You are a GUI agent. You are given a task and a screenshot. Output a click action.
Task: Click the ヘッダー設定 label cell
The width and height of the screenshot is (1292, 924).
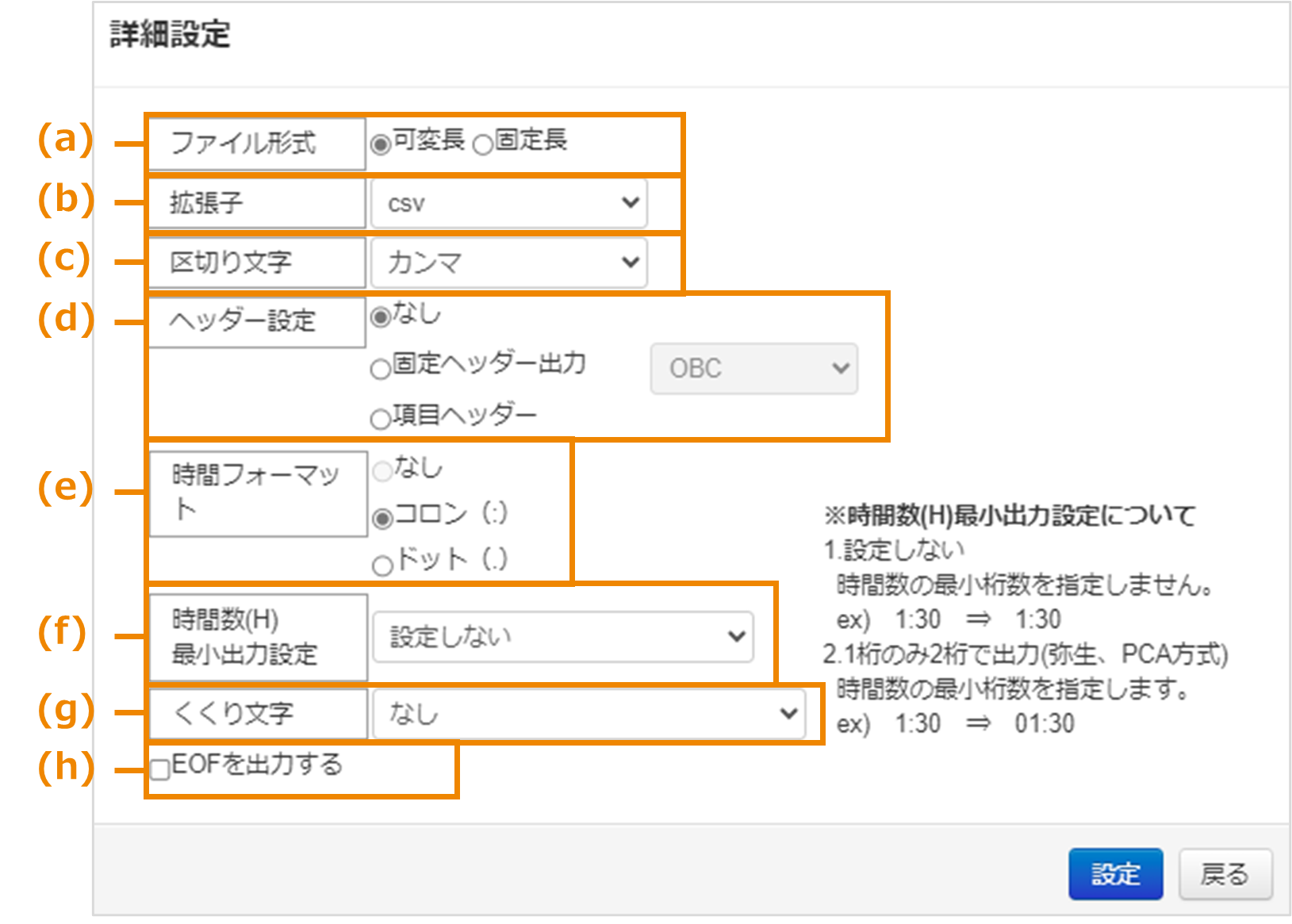[x=255, y=321]
